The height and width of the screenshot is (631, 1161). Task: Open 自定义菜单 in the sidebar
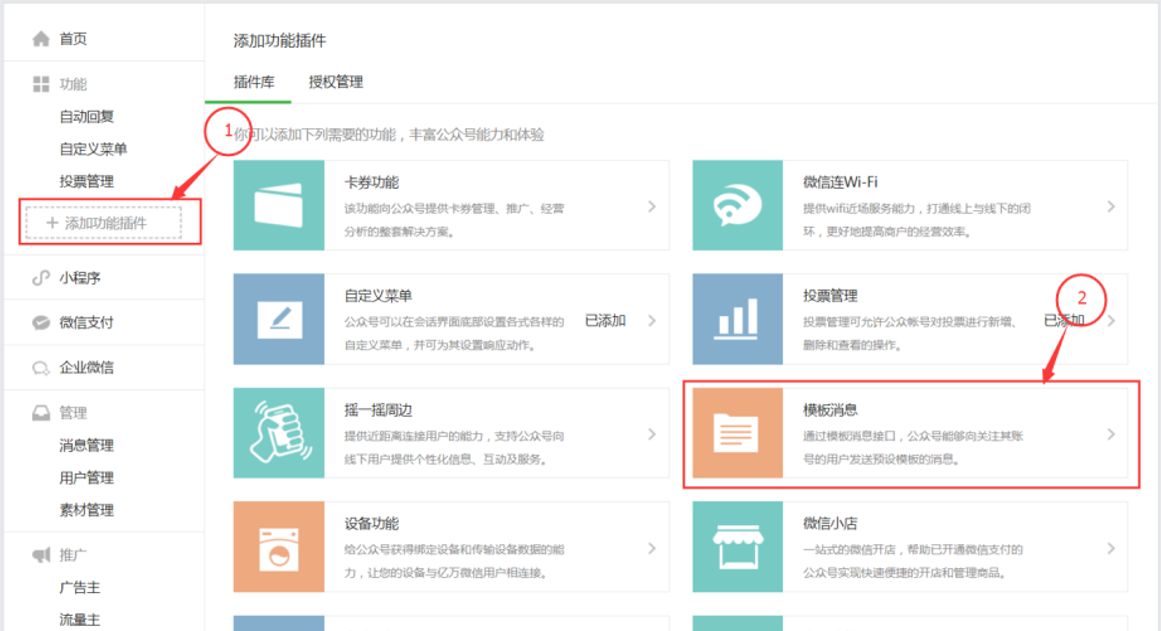coord(93,149)
